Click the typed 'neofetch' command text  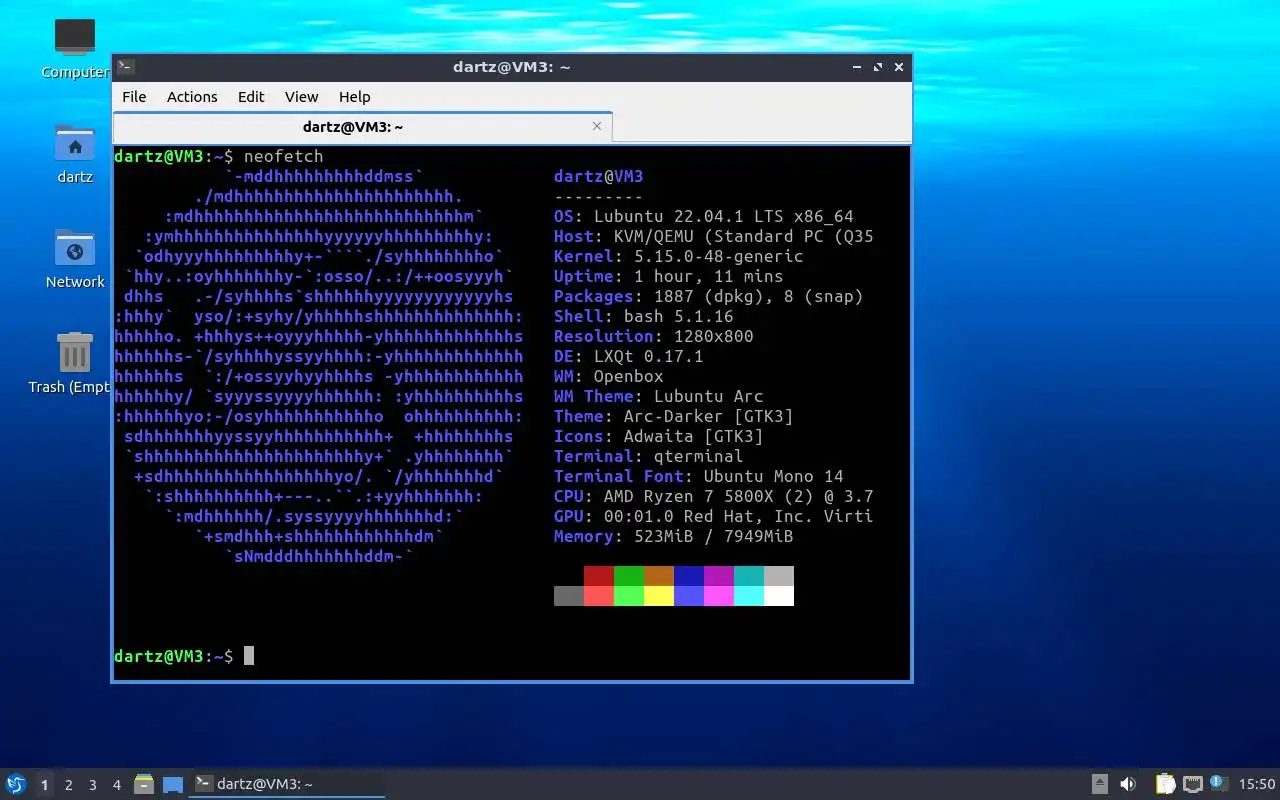pyautogui.click(x=284, y=156)
